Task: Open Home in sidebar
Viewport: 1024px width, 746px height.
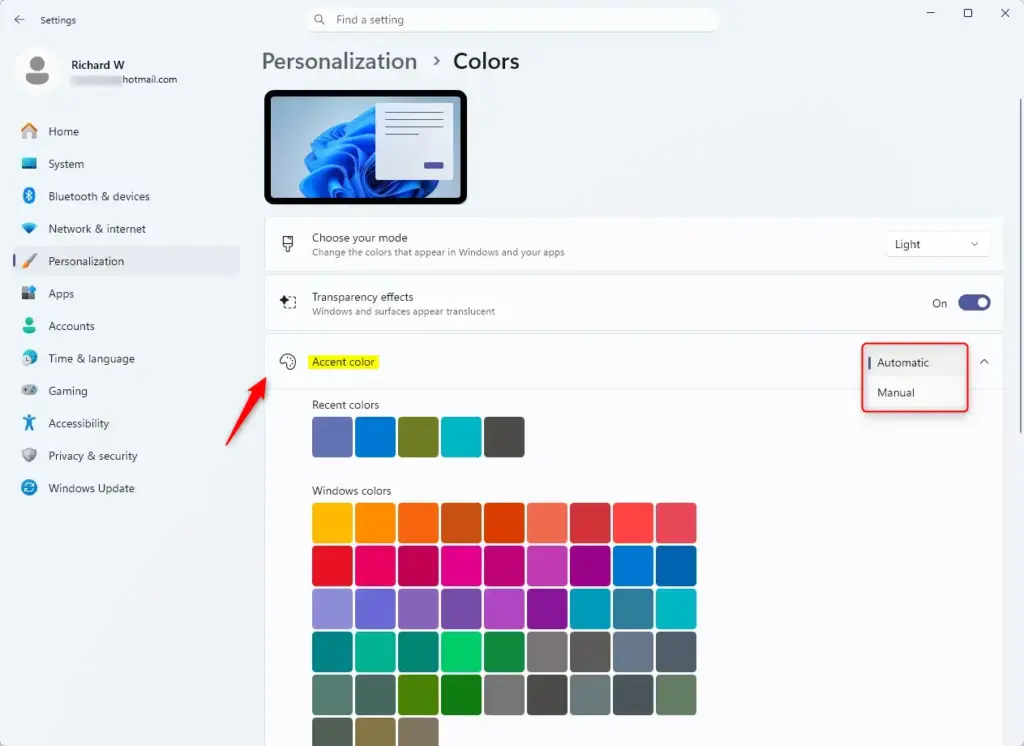Action: tap(126, 131)
